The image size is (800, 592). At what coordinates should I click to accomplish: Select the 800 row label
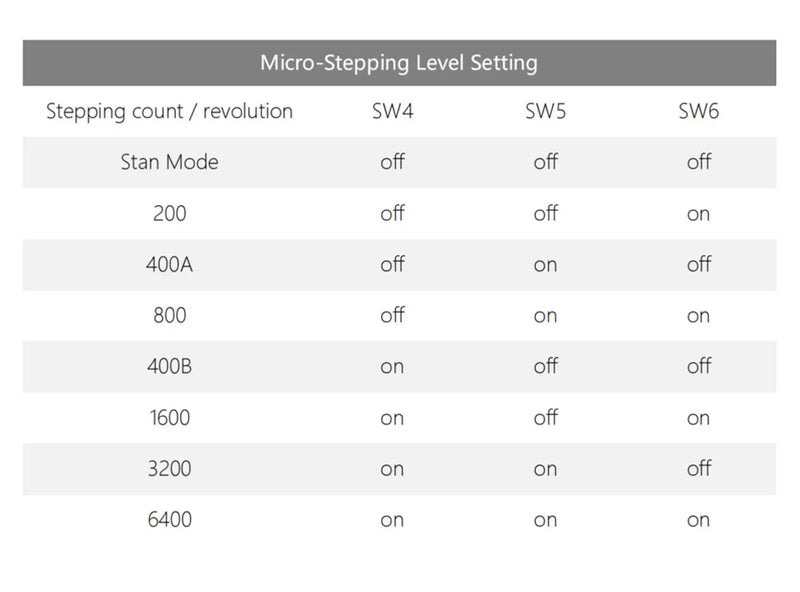coord(169,316)
